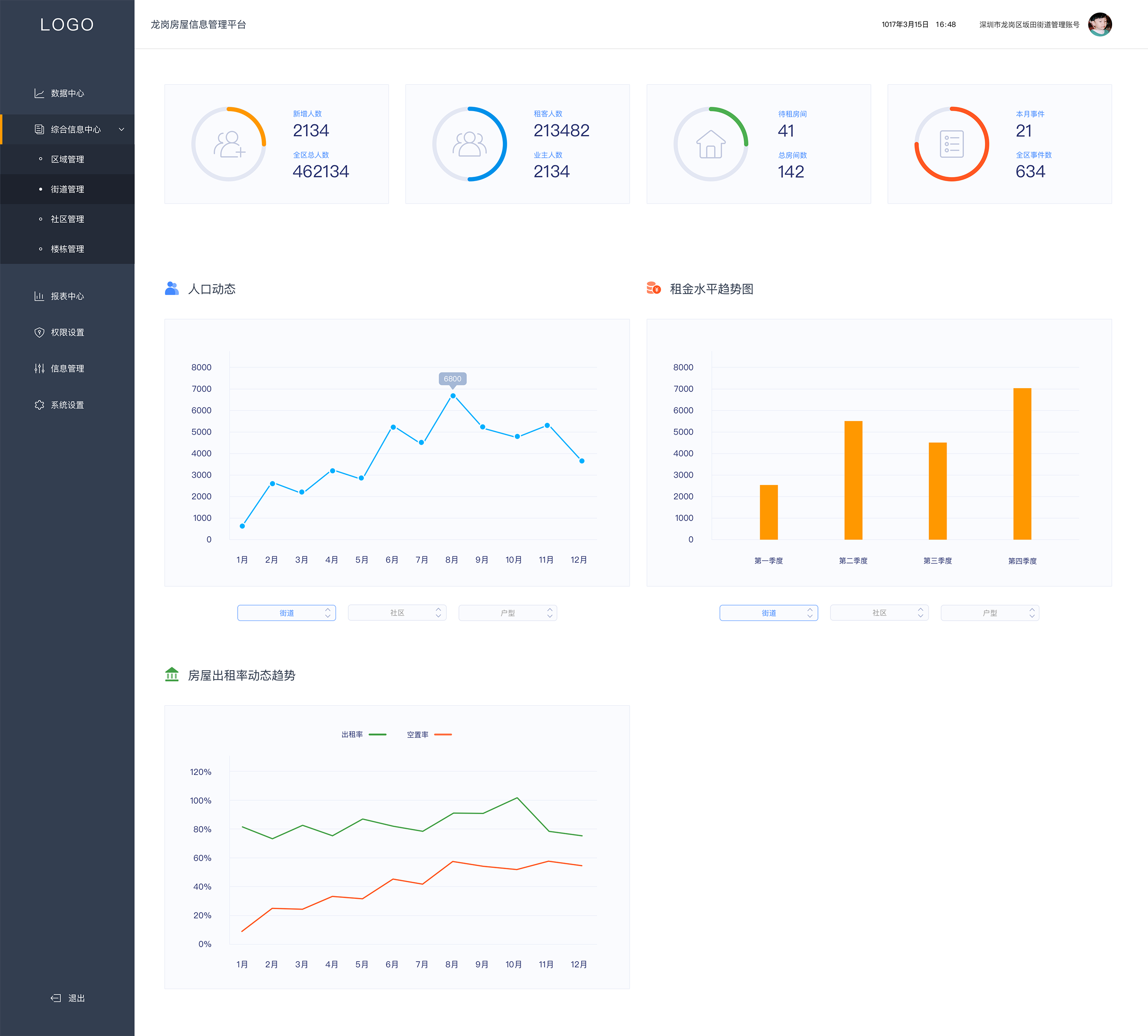
Task: Click the add-user icon in 新增人数 card
Action: point(229,144)
